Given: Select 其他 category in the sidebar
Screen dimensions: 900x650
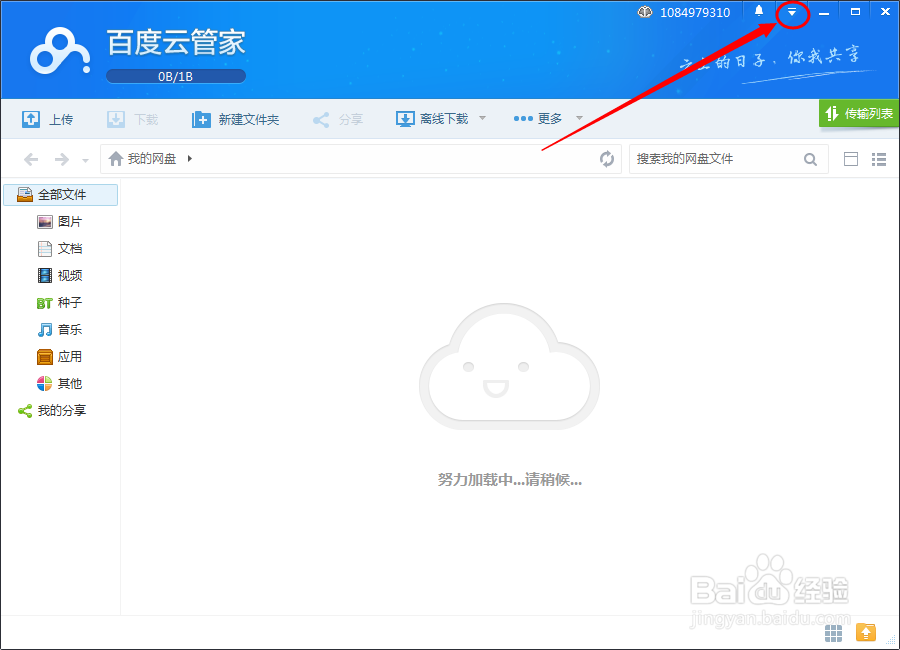Looking at the screenshot, I should [60, 384].
